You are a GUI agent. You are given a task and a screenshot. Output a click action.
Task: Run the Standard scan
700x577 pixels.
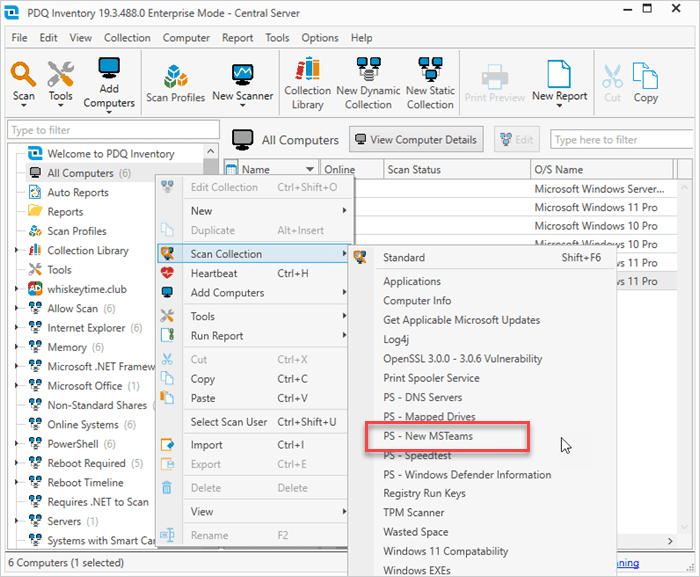pyautogui.click(x=482, y=258)
